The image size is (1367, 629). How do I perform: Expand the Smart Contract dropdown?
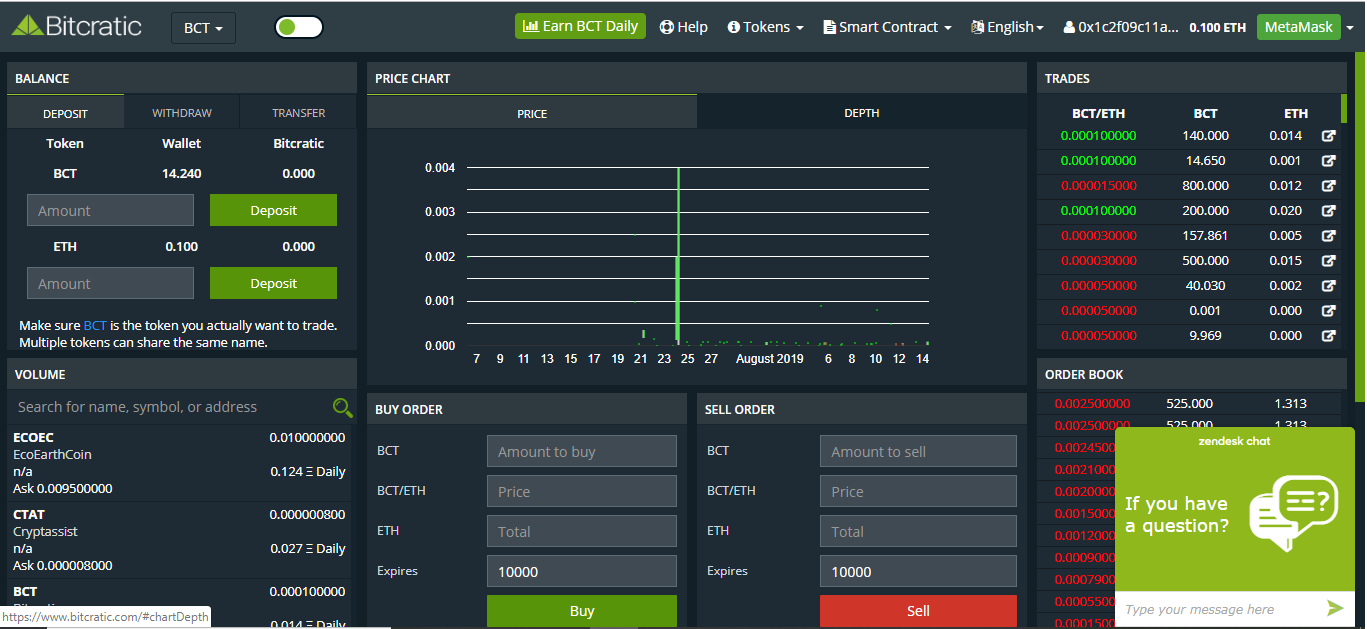click(x=887, y=27)
